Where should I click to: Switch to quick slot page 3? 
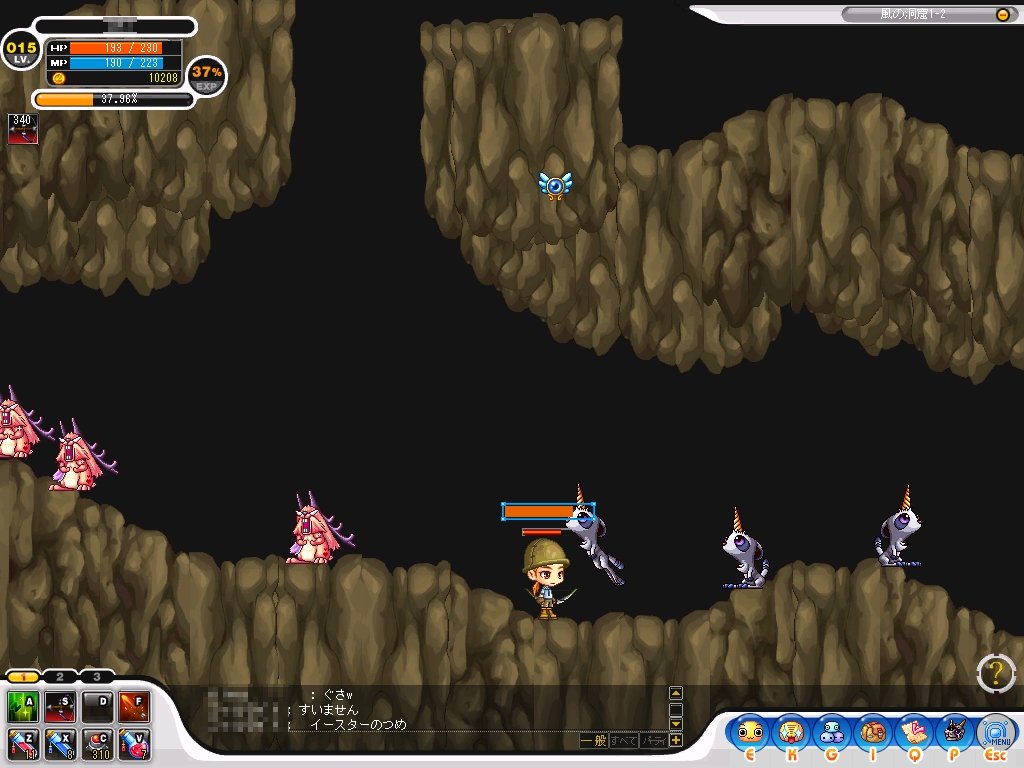coord(97,677)
